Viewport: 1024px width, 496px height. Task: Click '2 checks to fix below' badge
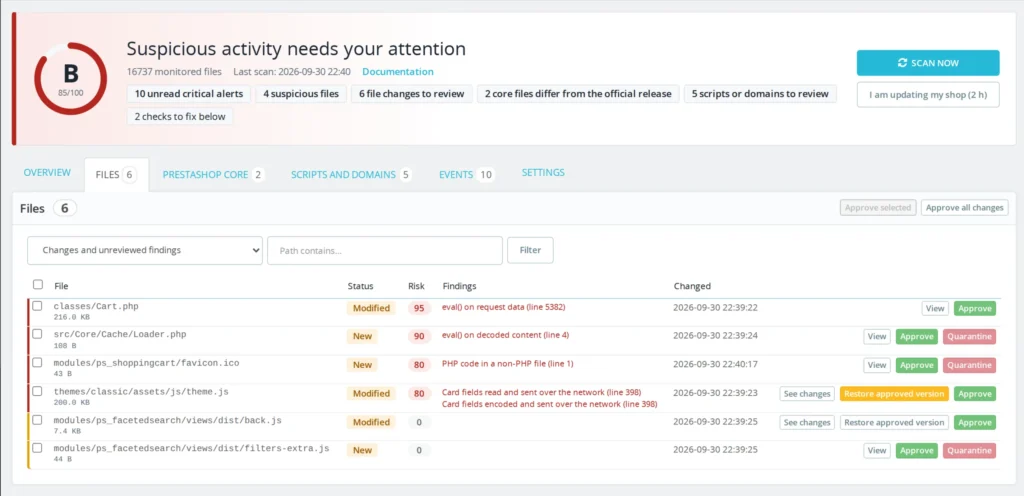point(180,117)
